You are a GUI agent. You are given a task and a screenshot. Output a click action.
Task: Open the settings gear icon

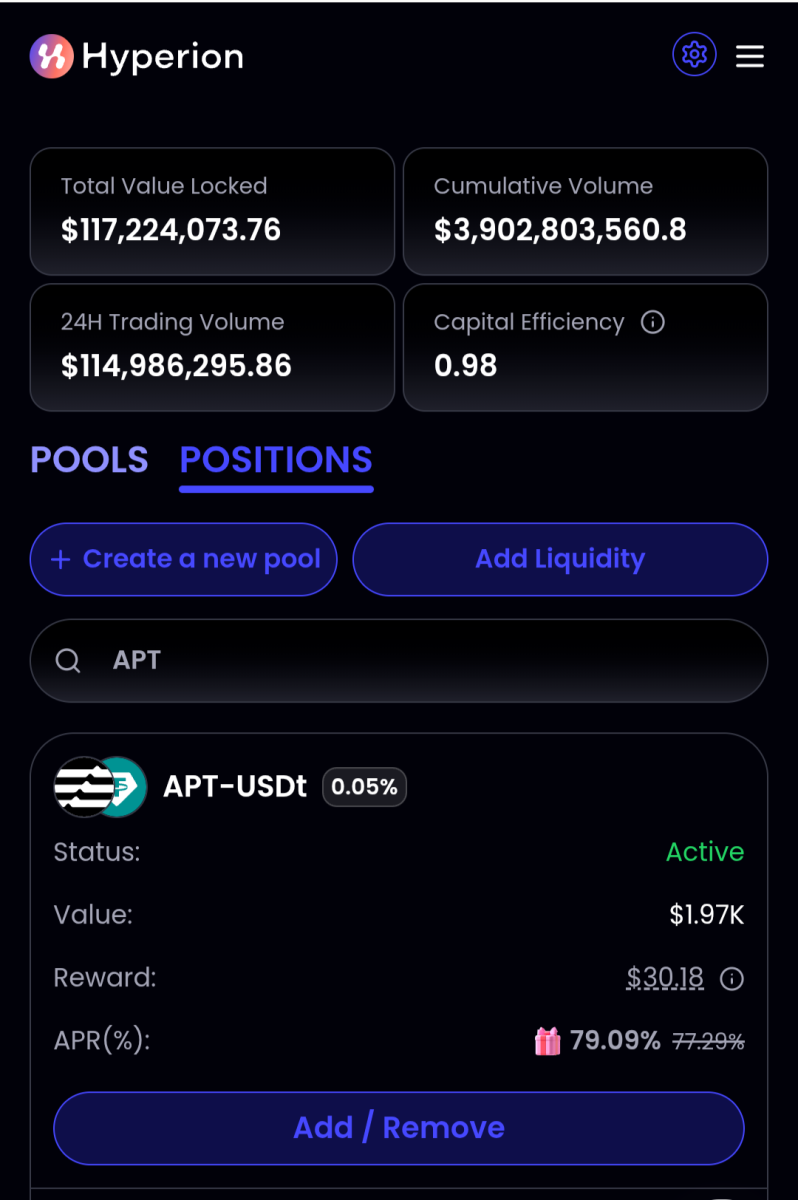pos(694,55)
